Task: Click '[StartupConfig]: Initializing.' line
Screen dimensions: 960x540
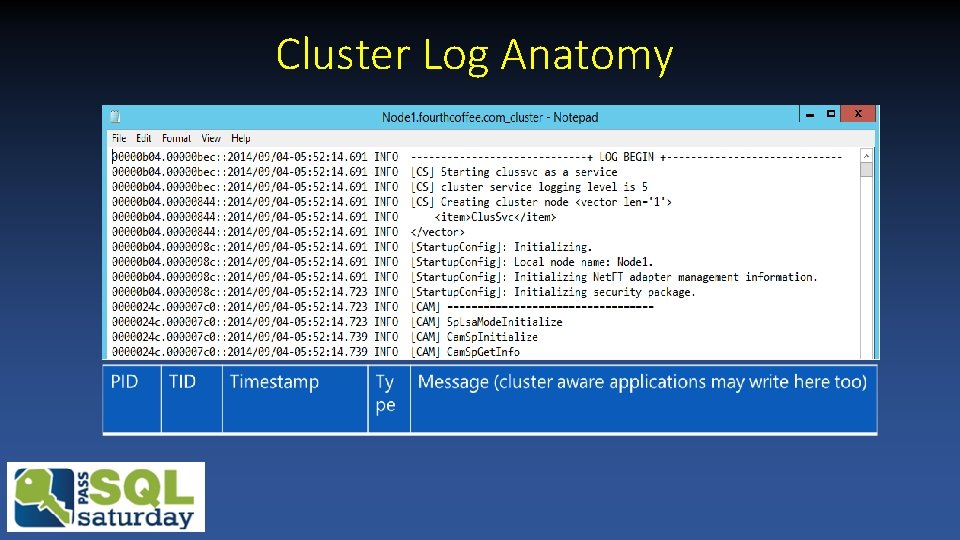Action: (352, 247)
